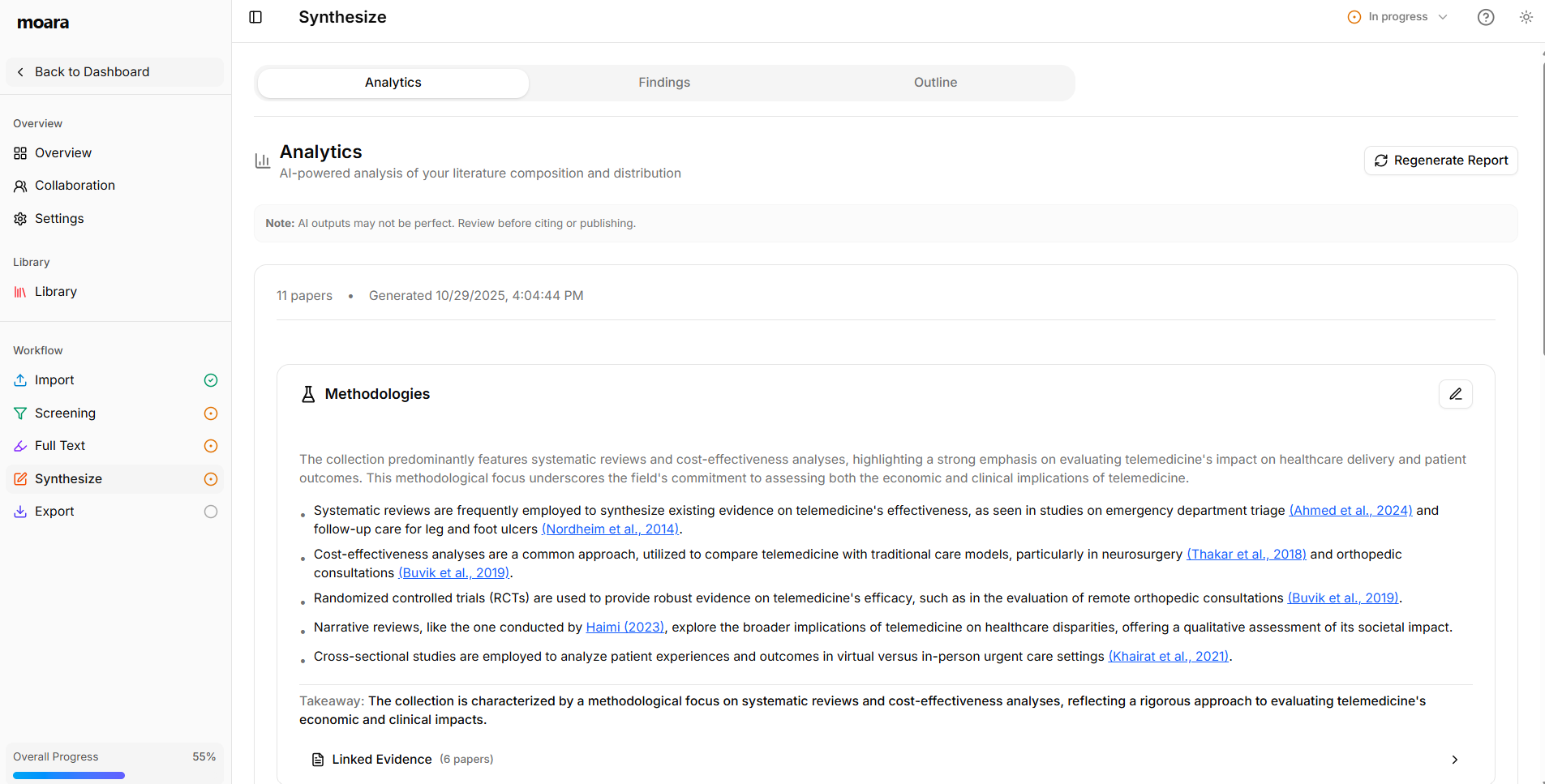Open the In progress status dropdown
Image resolution: width=1545 pixels, height=784 pixels.
tap(1397, 16)
